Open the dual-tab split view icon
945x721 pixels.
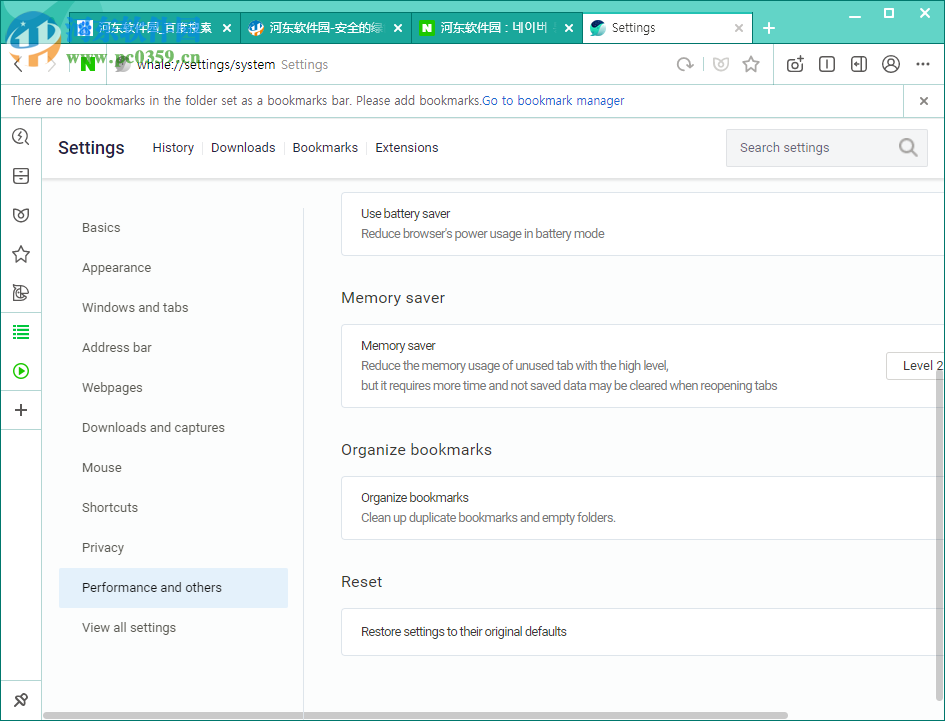tap(827, 65)
